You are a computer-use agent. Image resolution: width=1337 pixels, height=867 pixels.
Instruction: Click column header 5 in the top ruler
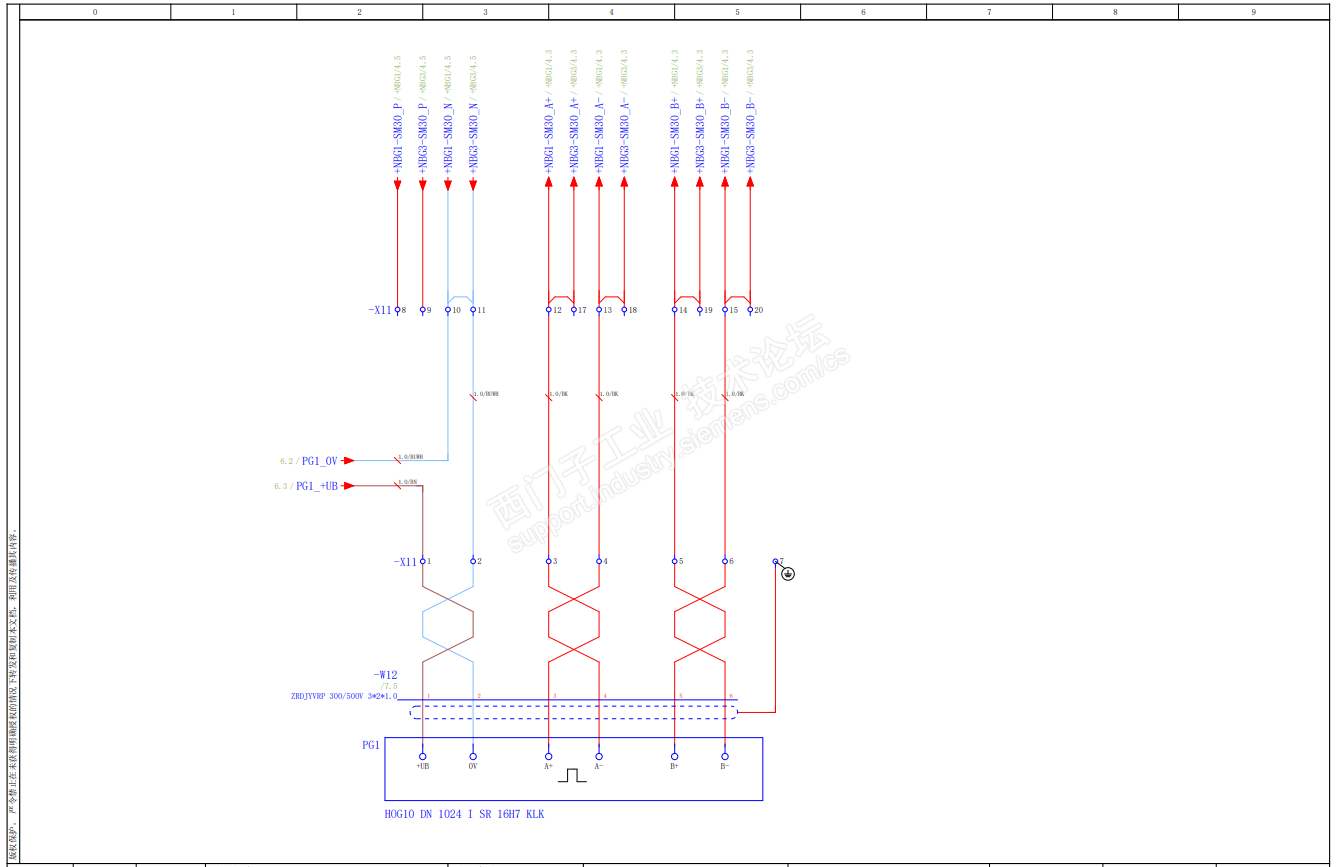[737, 12]
